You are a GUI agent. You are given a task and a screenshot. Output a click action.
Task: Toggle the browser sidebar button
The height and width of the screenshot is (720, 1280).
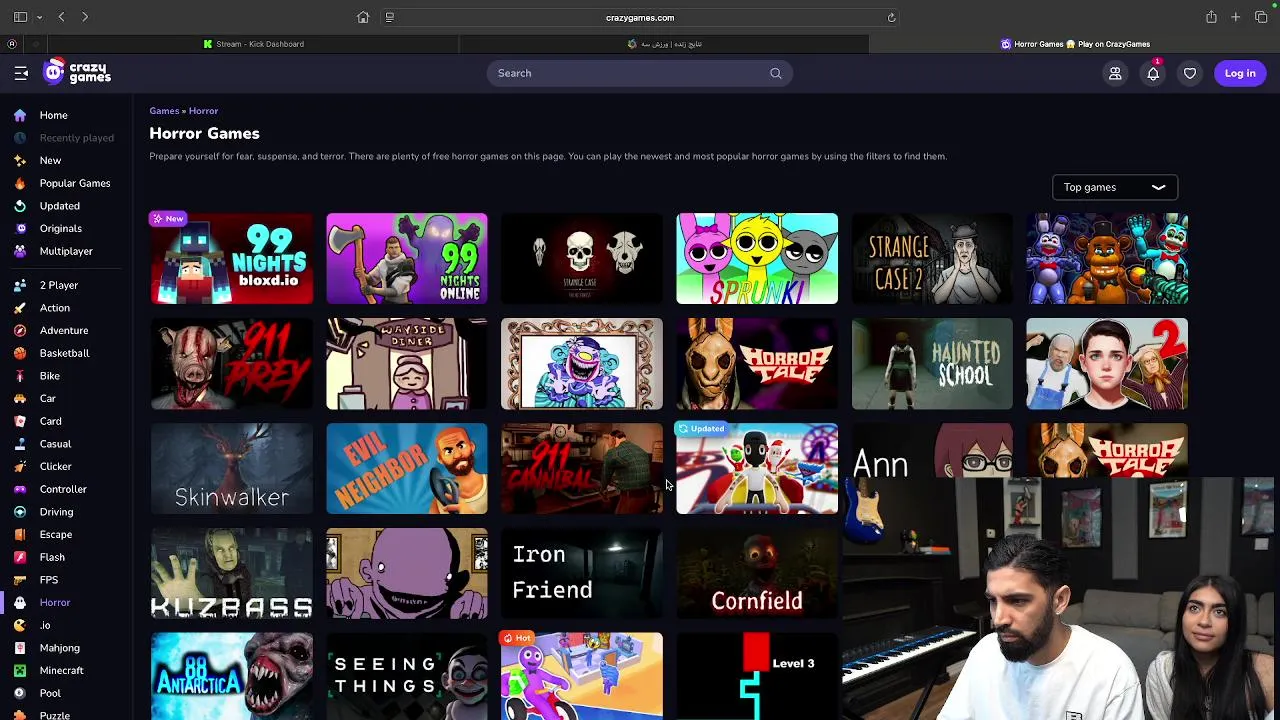pos(20,17)
